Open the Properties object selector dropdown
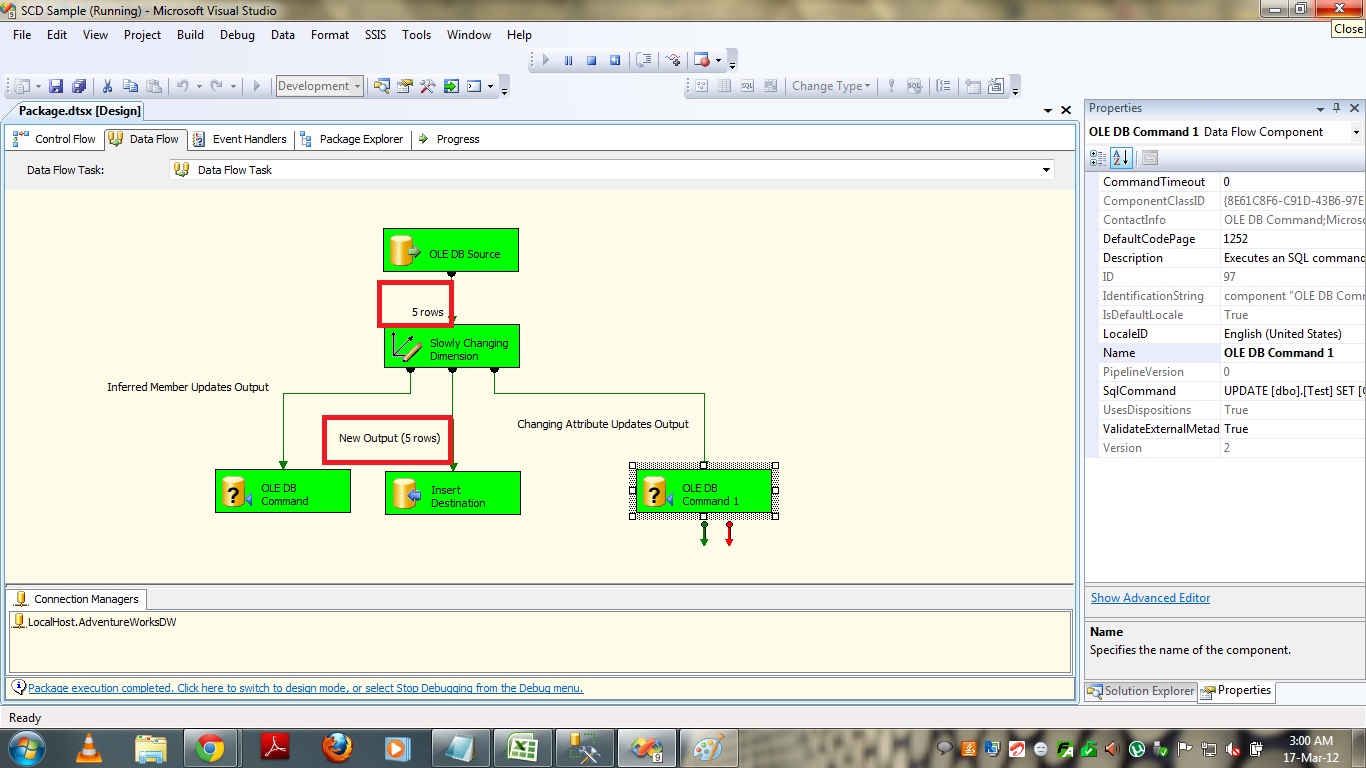The height and width of the screenshot is (768, 1366). 1356,132
